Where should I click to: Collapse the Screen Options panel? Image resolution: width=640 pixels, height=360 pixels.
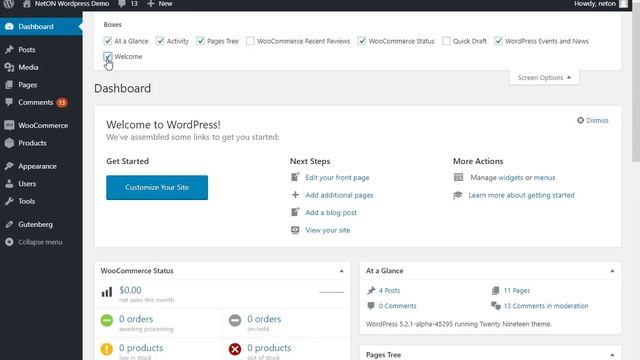544,78
